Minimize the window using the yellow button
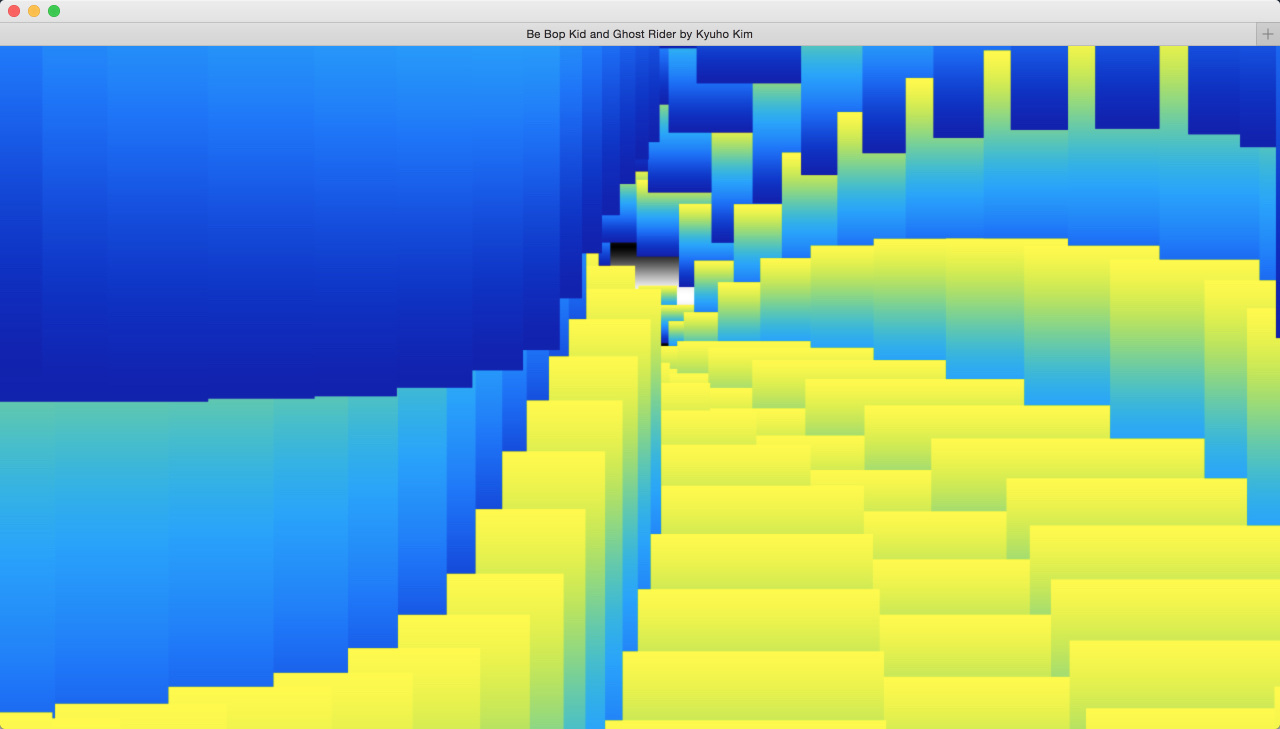 34,11
